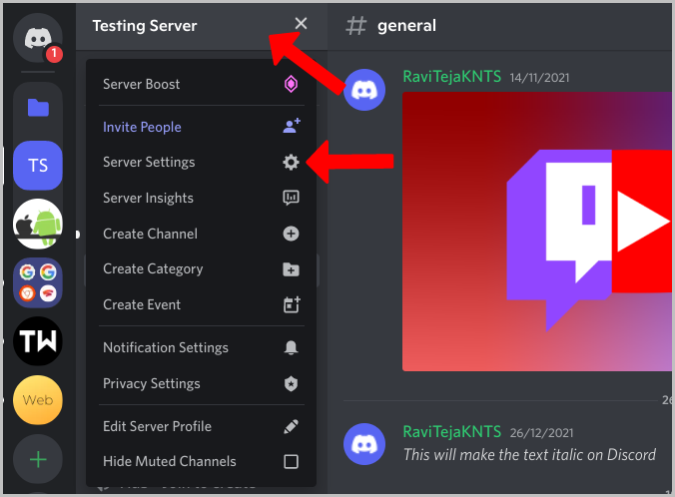
Task: Click the pink Server Boost gem icon
Action: point(291,84)
